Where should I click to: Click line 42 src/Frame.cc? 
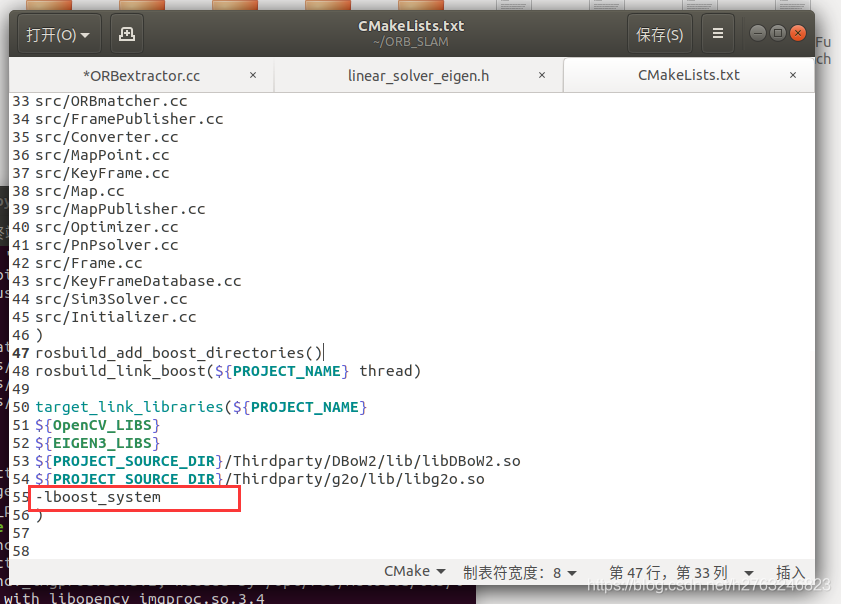click(88, 263)
